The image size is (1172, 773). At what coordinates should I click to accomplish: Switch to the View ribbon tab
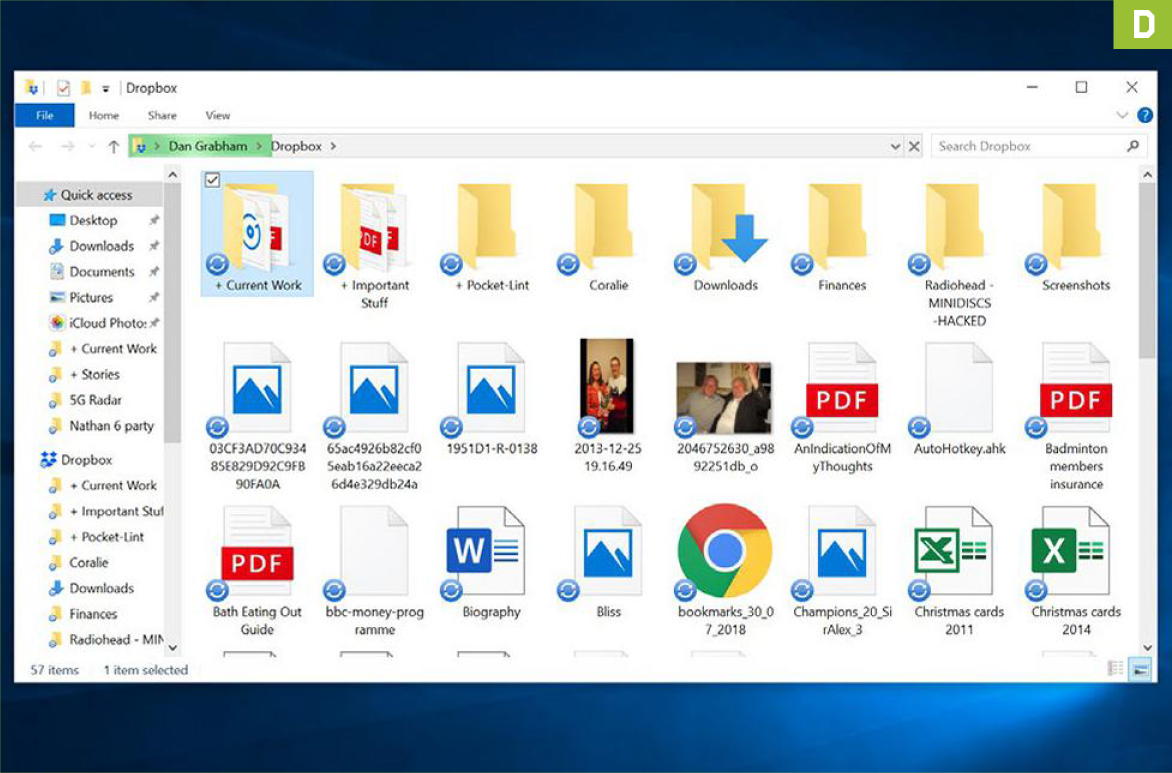(218, 115)
